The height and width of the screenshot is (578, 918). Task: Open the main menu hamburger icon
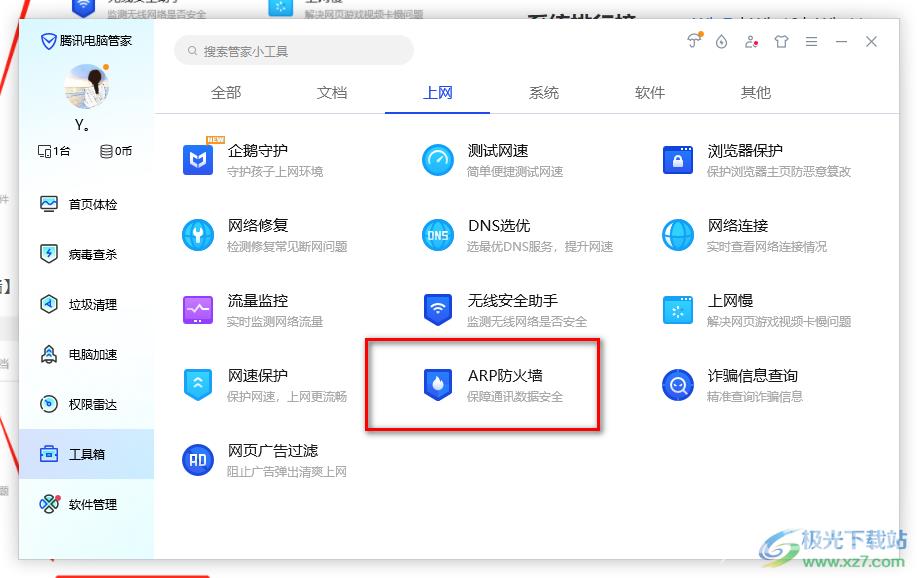tap(812, 42)
